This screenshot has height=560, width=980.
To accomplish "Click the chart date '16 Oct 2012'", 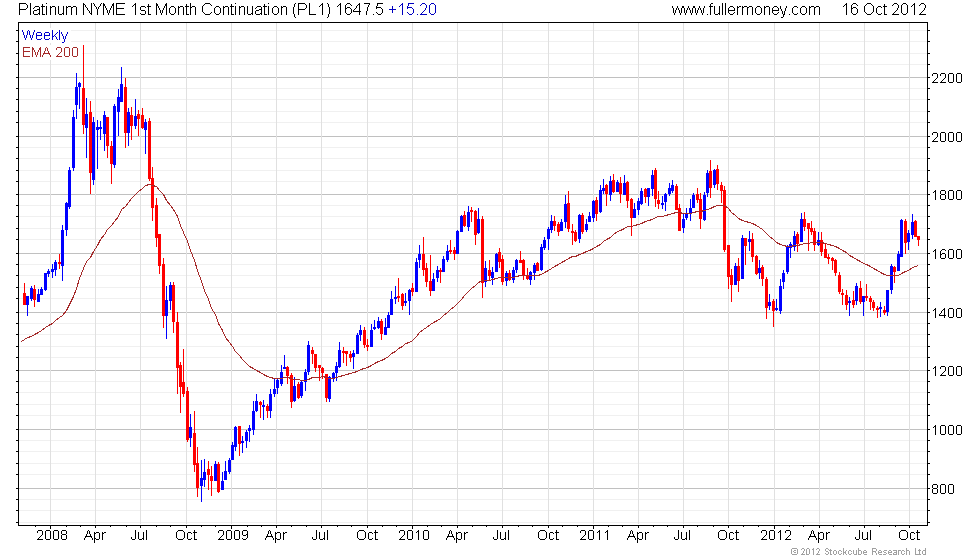I will 884,10.
